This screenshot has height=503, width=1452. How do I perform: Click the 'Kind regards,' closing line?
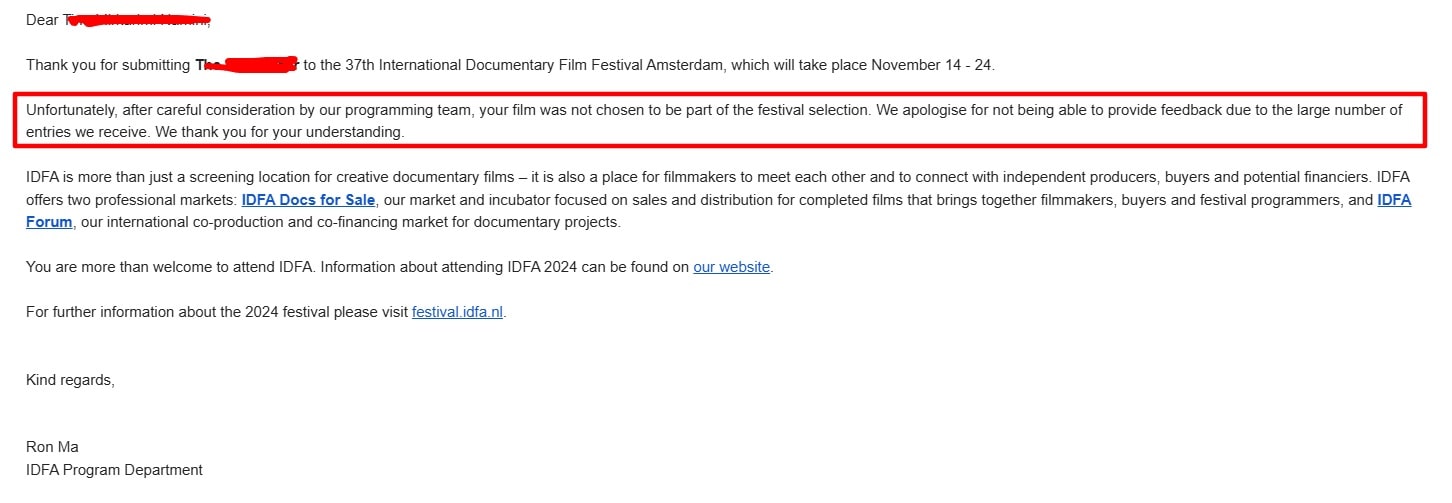point(70,380)
